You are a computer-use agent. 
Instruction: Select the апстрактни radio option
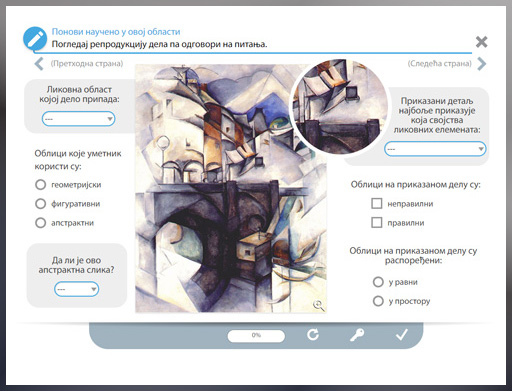[x=40, y=223]
